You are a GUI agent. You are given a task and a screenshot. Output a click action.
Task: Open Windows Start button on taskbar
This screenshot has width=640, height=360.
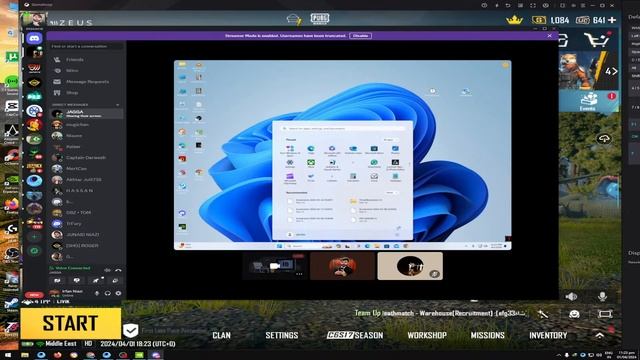tap(8, 355)
